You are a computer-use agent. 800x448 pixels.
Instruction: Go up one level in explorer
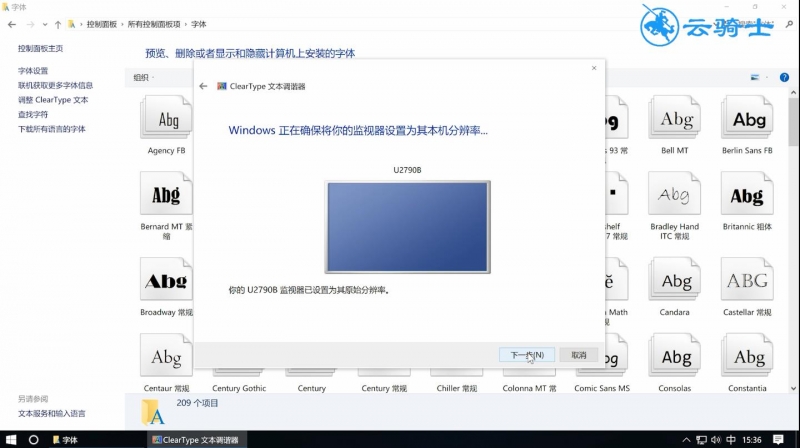pos(58,24)
